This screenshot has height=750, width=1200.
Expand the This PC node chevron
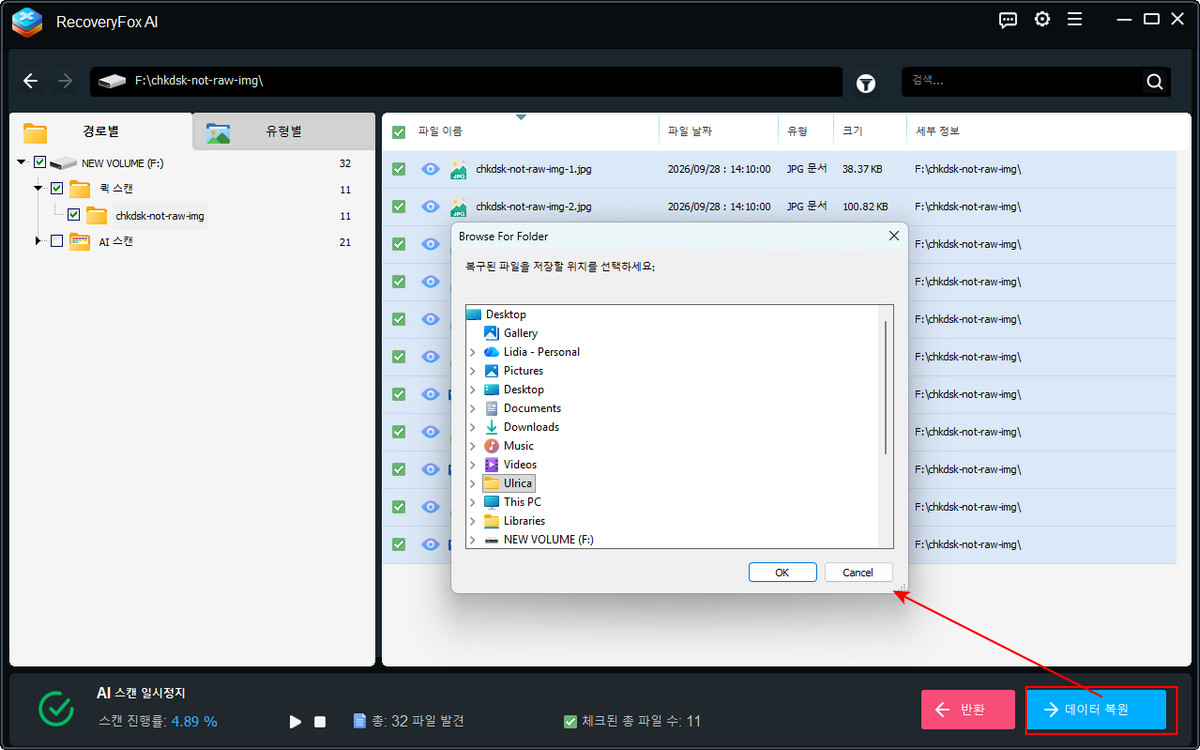[x=472, y=502]
